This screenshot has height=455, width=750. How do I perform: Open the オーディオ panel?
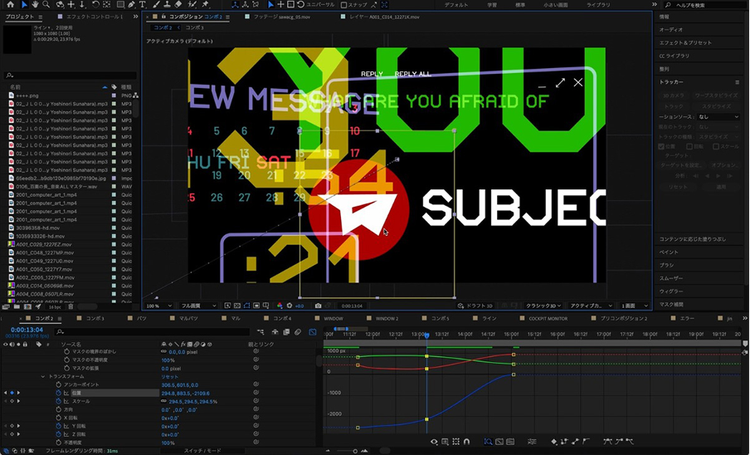(x=671, y=30)
